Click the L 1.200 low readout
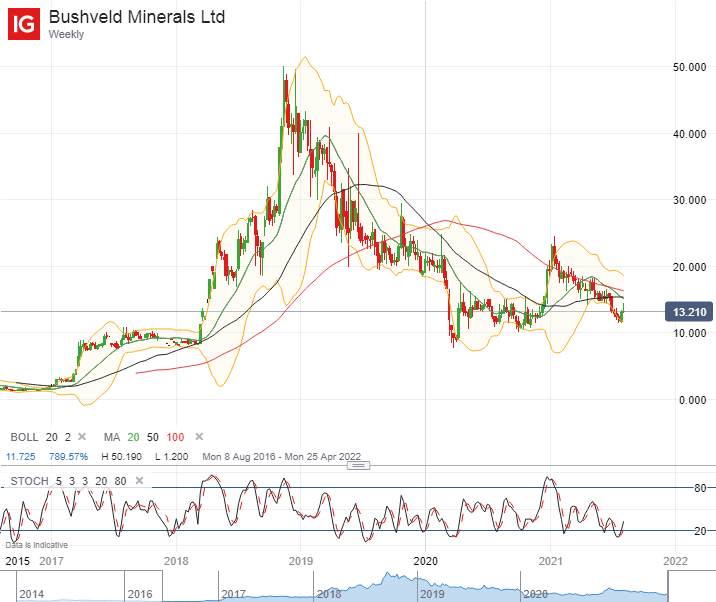This screenshot has width=716, height=602. pos(172,456)
